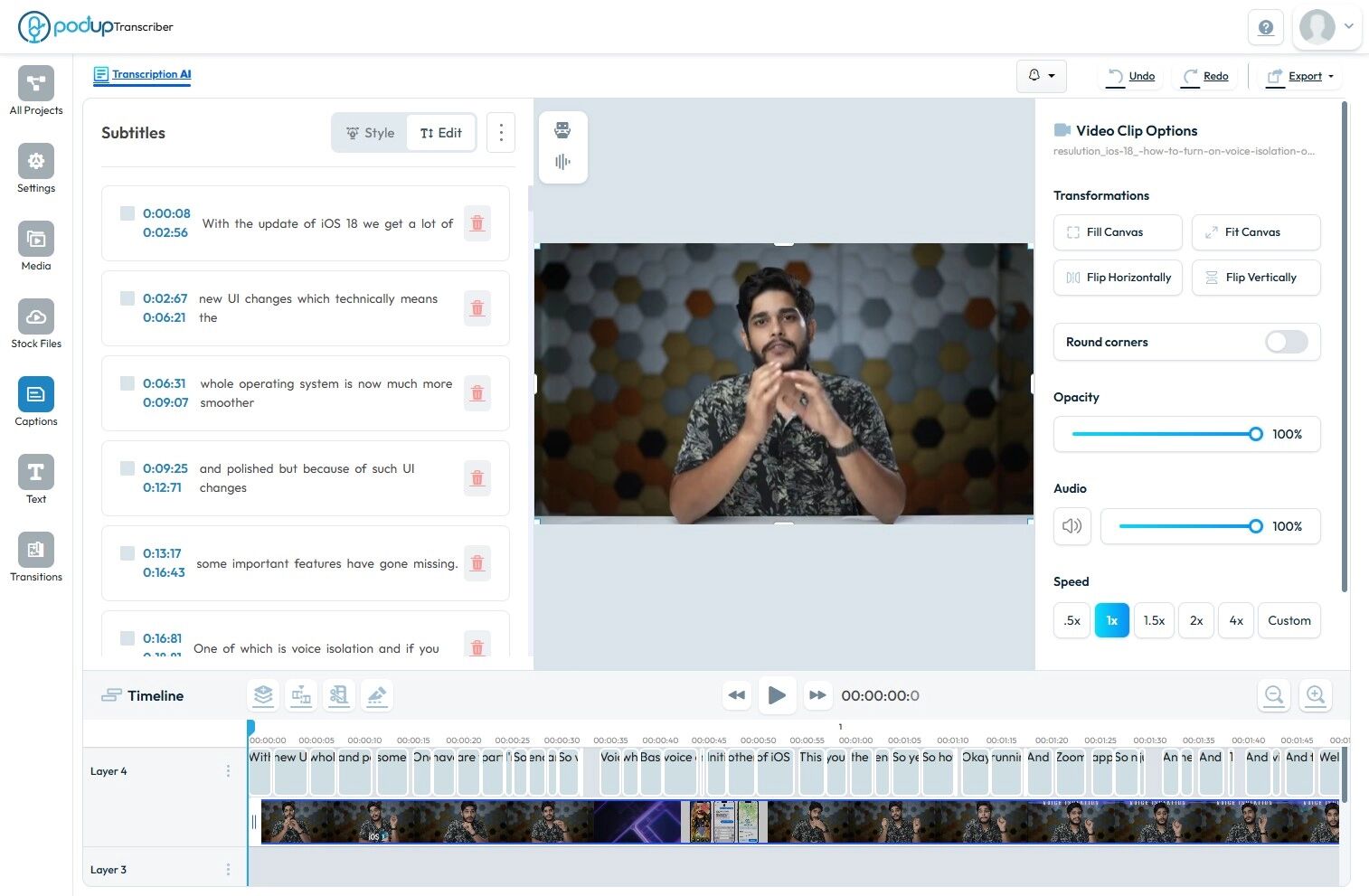The height and width of the screenshot is (896, 1369).
Task: Open Layer 4 options menu
Action: click(228, 771)
